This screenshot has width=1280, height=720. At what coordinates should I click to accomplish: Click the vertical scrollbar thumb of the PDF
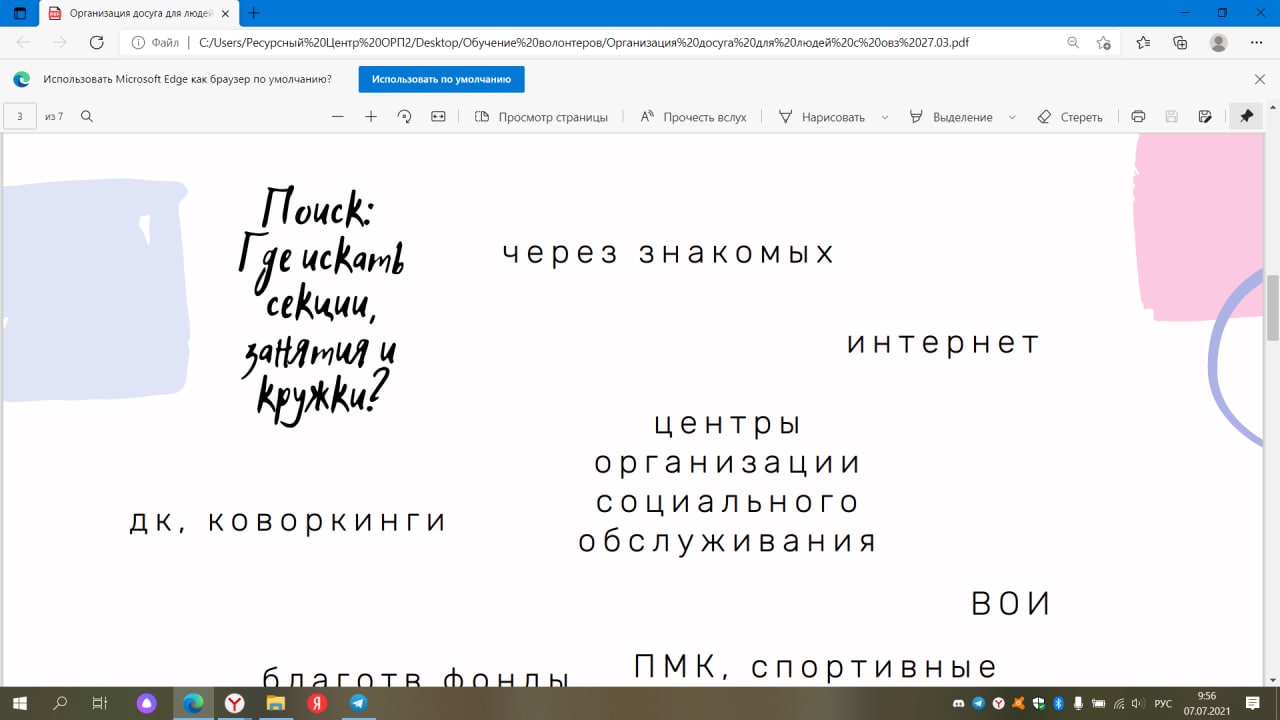pyautogui.click(x=1273, y=307)
